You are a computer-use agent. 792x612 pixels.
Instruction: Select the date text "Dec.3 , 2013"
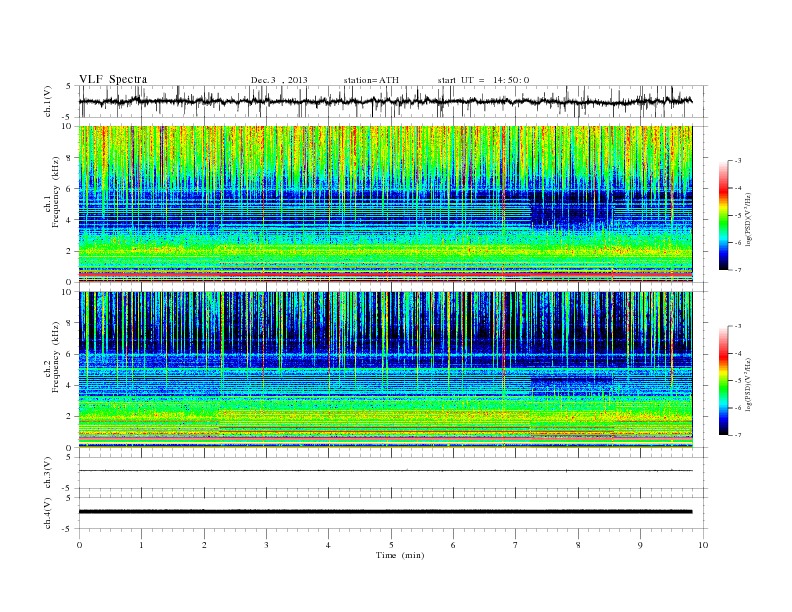tap(279, 80)
